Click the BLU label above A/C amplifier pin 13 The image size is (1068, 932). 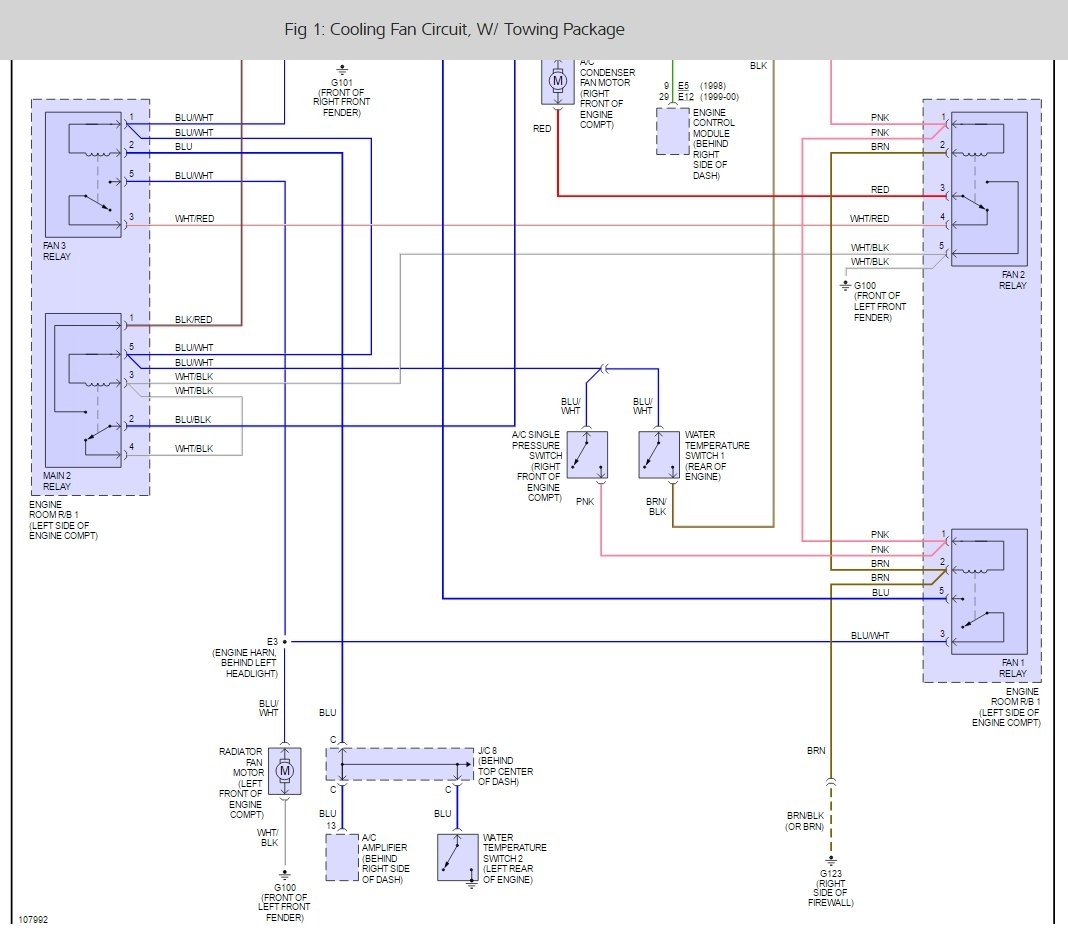[328, 813]
